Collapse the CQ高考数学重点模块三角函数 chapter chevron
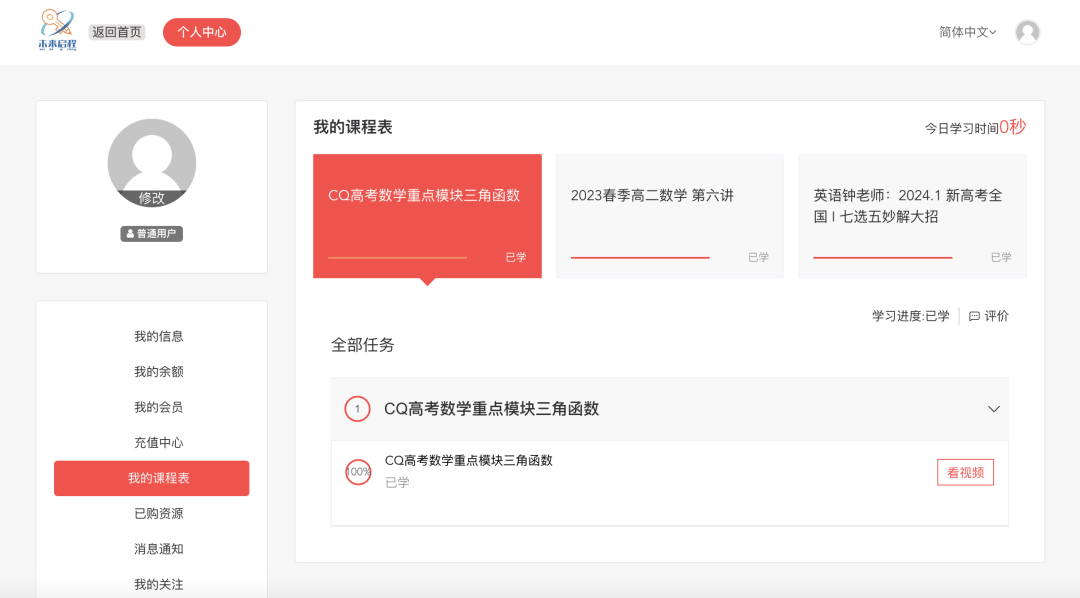Image resolution: width=1080 pixels, height=598 pixels. 993,409
